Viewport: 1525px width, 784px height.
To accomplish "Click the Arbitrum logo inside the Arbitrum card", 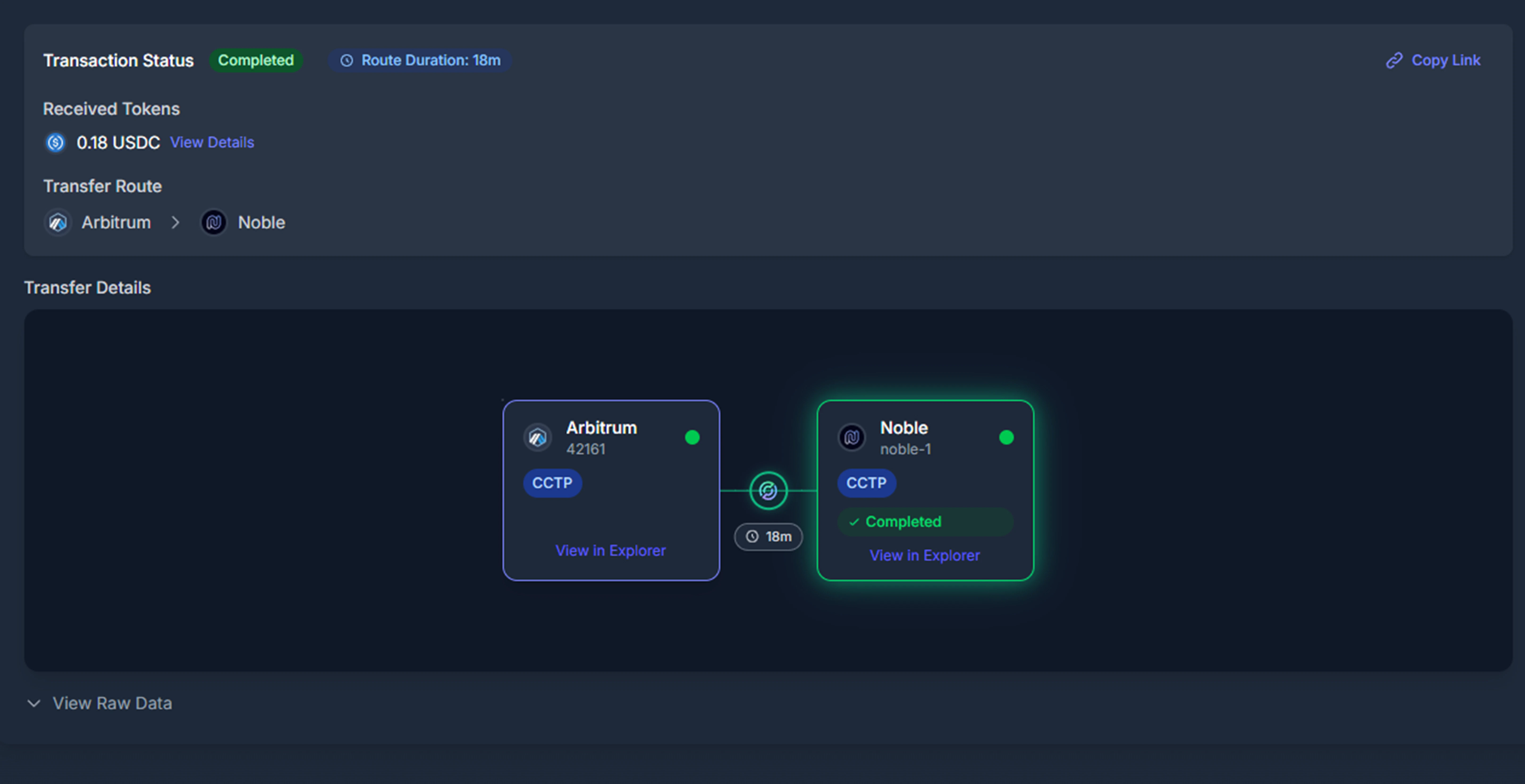I will coord(537,437).
